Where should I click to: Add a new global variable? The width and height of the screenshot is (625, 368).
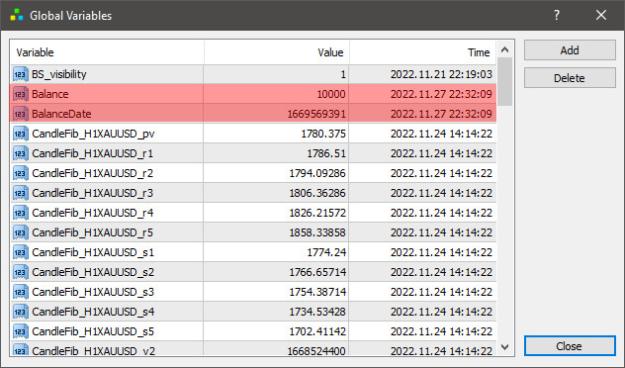coord(570,50)
